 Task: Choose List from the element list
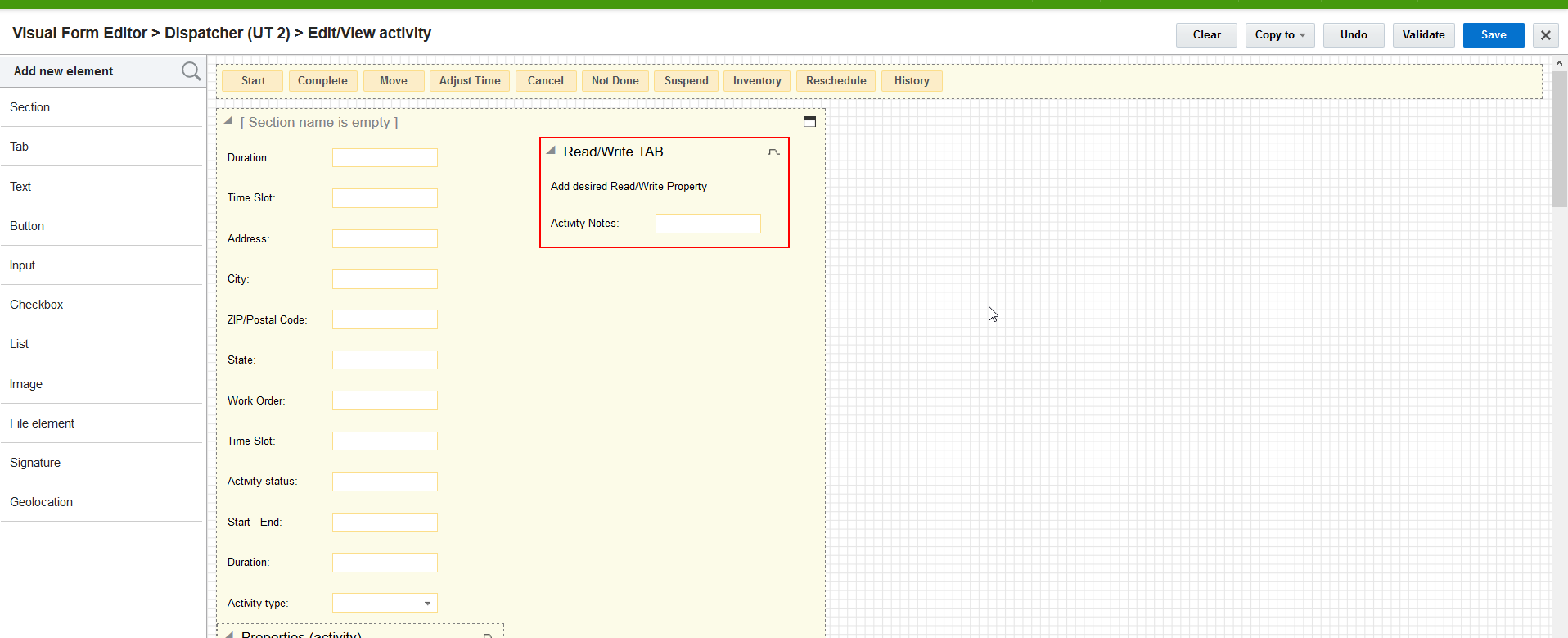pos(101,344)
